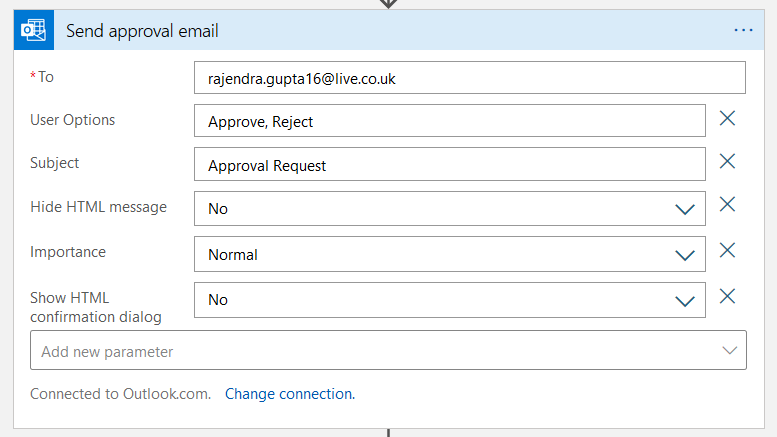Click the connector arrow above the card
Screen dimensions: 777x437
[x=389, y=3]
